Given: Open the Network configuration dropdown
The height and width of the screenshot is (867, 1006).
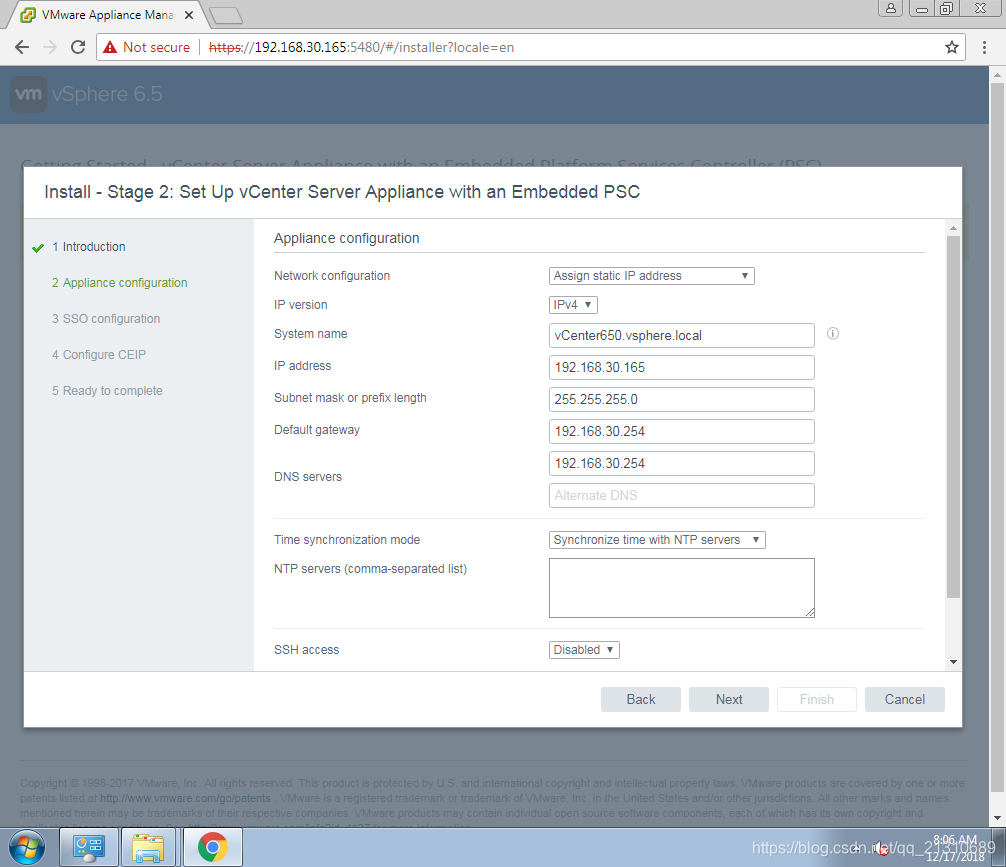Looking at the screenshot, I should click(651, 276).
